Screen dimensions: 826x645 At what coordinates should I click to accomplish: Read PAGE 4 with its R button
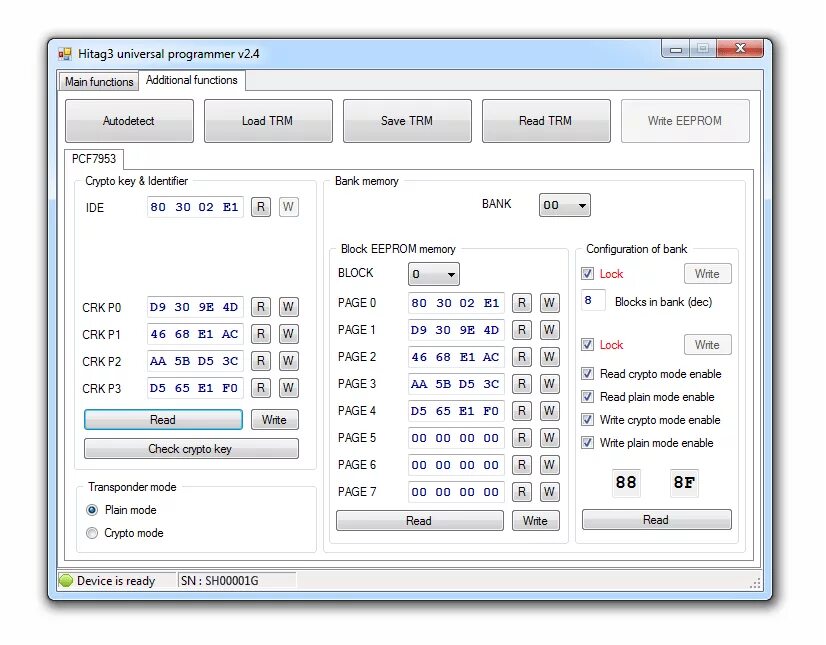pyautogui.click(x=522, y=411)
